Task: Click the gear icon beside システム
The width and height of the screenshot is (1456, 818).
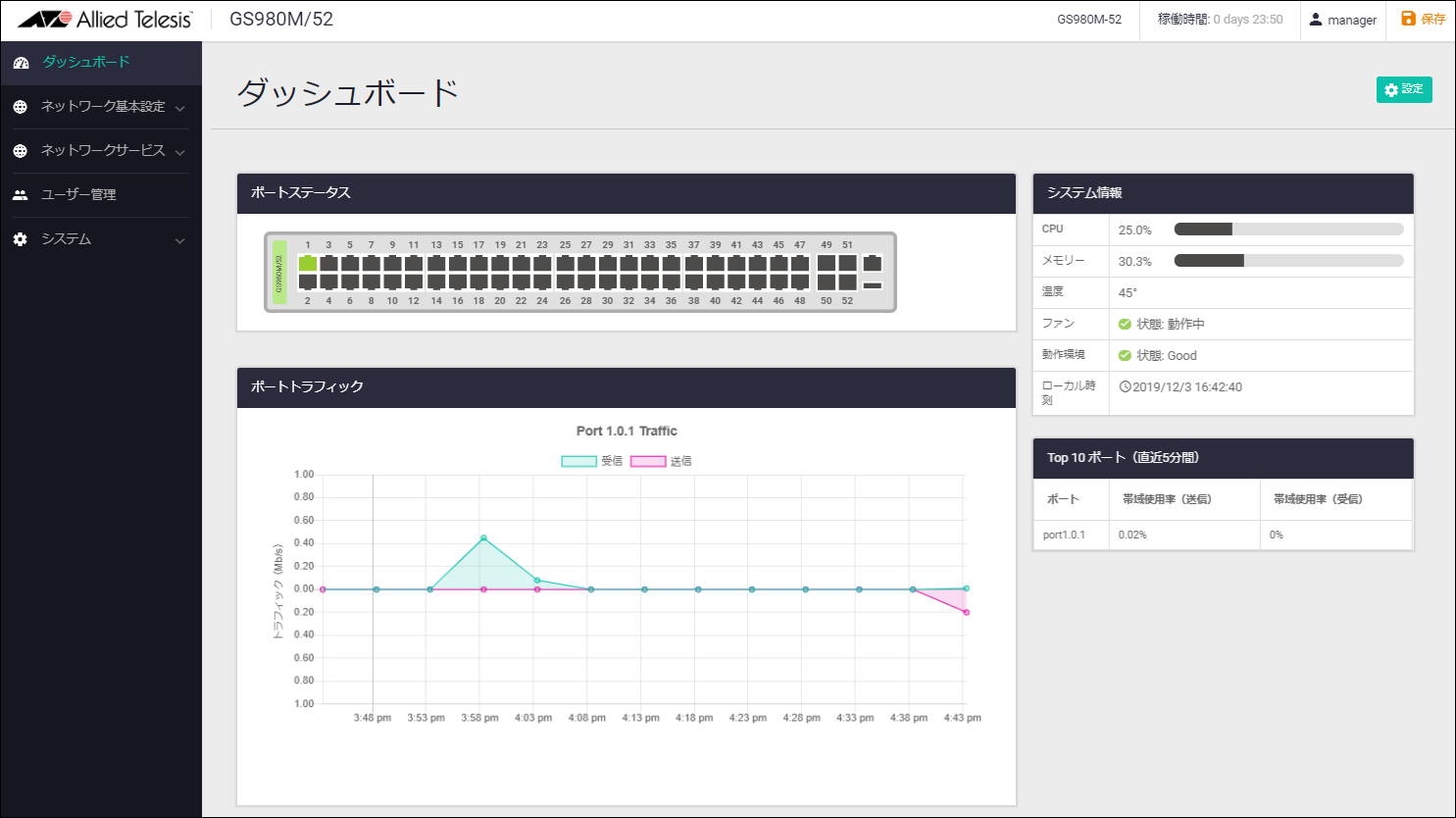Action: point(21,239)
